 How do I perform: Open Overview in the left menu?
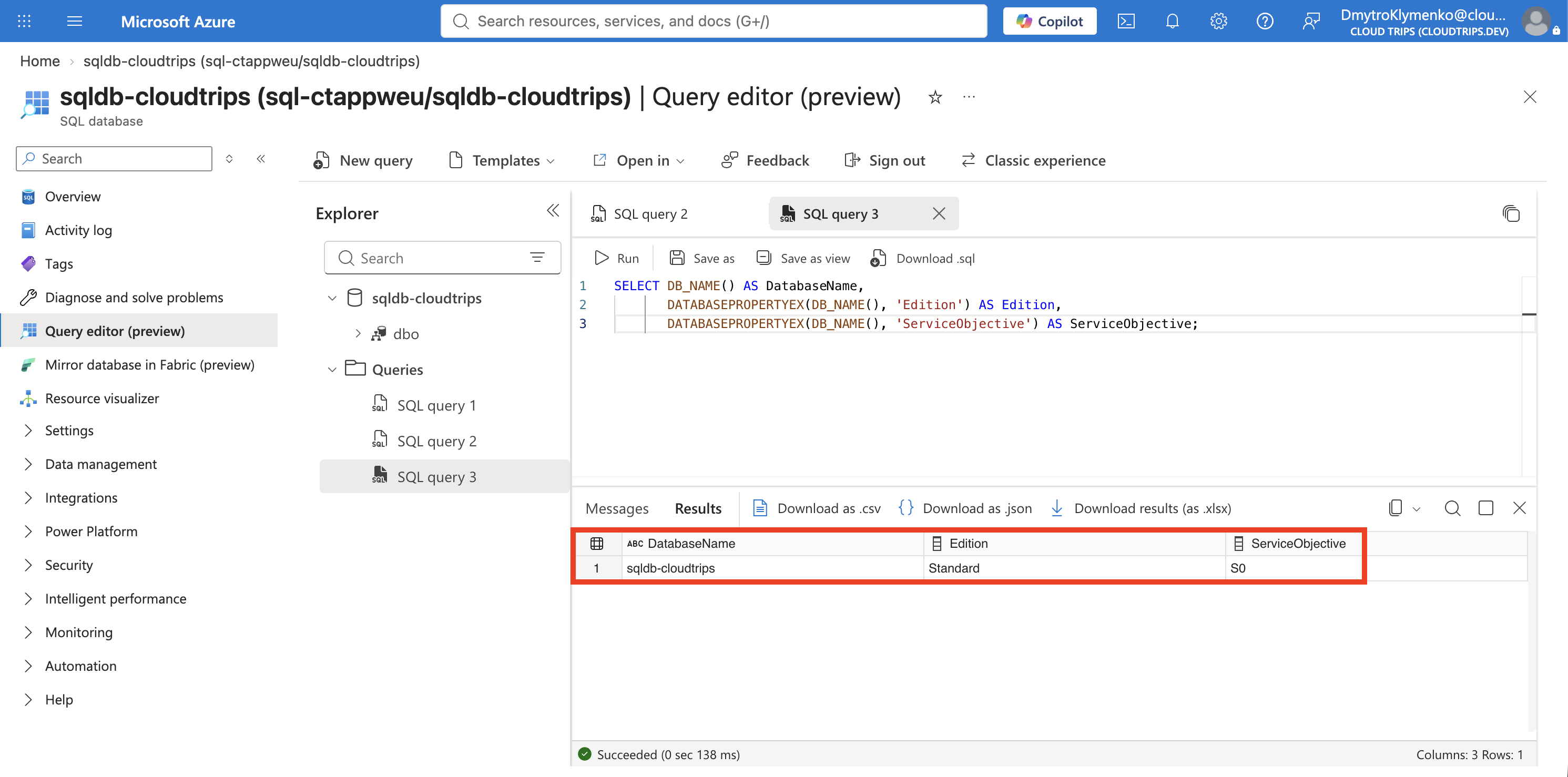tap(73, 197)
